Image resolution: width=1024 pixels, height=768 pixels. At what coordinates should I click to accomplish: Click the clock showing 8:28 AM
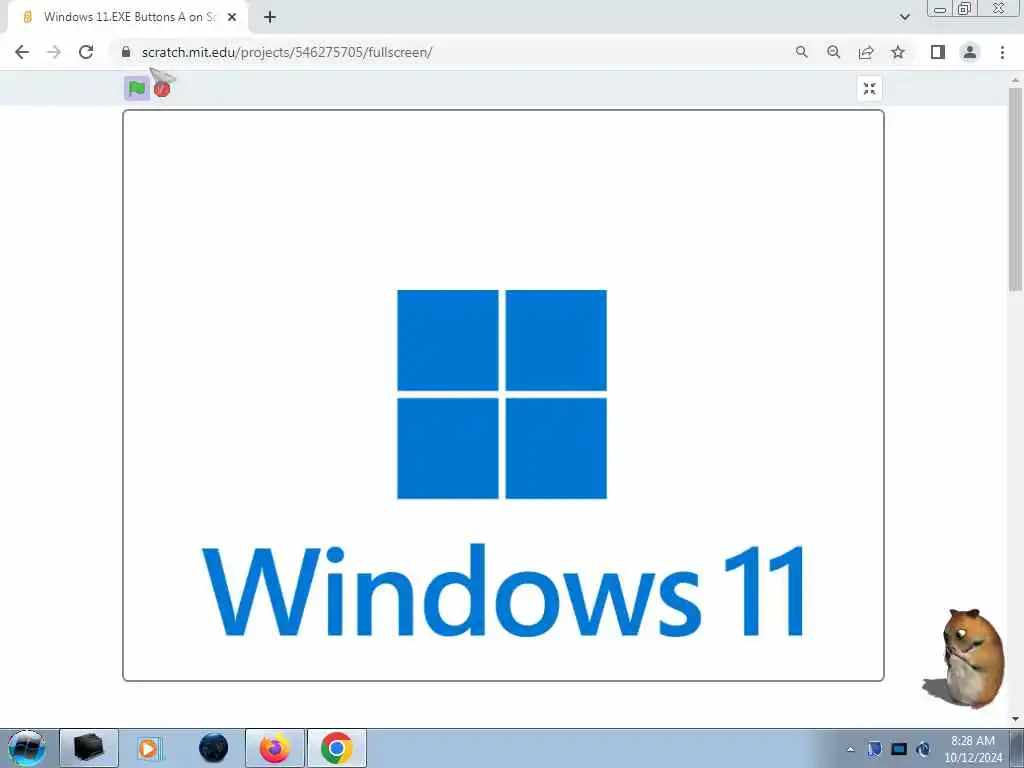pyautogui.click(x=973, y=749)
